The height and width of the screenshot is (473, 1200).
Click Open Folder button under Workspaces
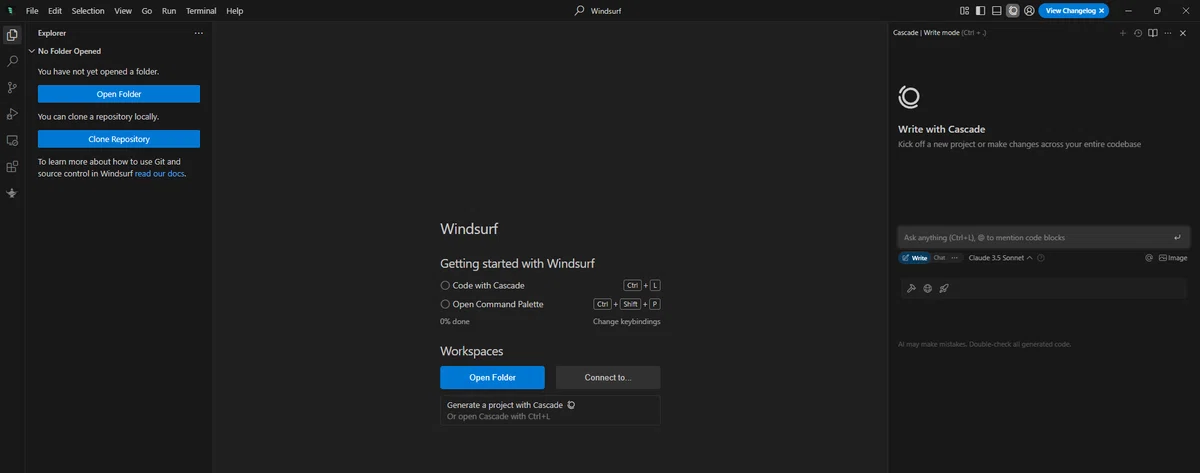point(492,377)
